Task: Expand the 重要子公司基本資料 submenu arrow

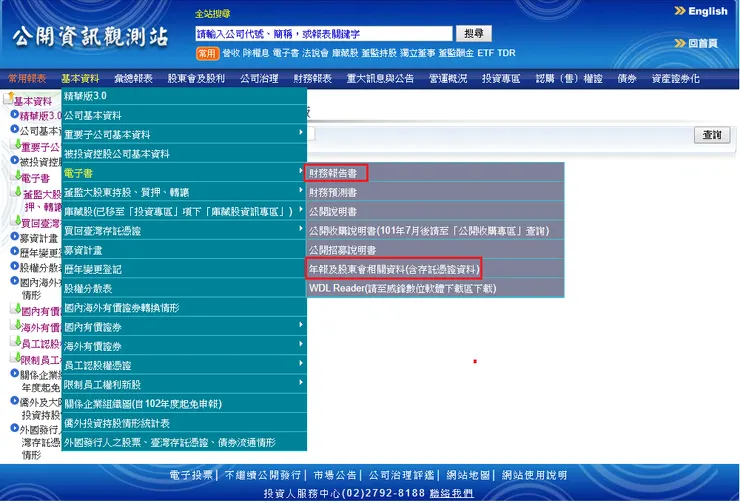Action: click(301, 133)
